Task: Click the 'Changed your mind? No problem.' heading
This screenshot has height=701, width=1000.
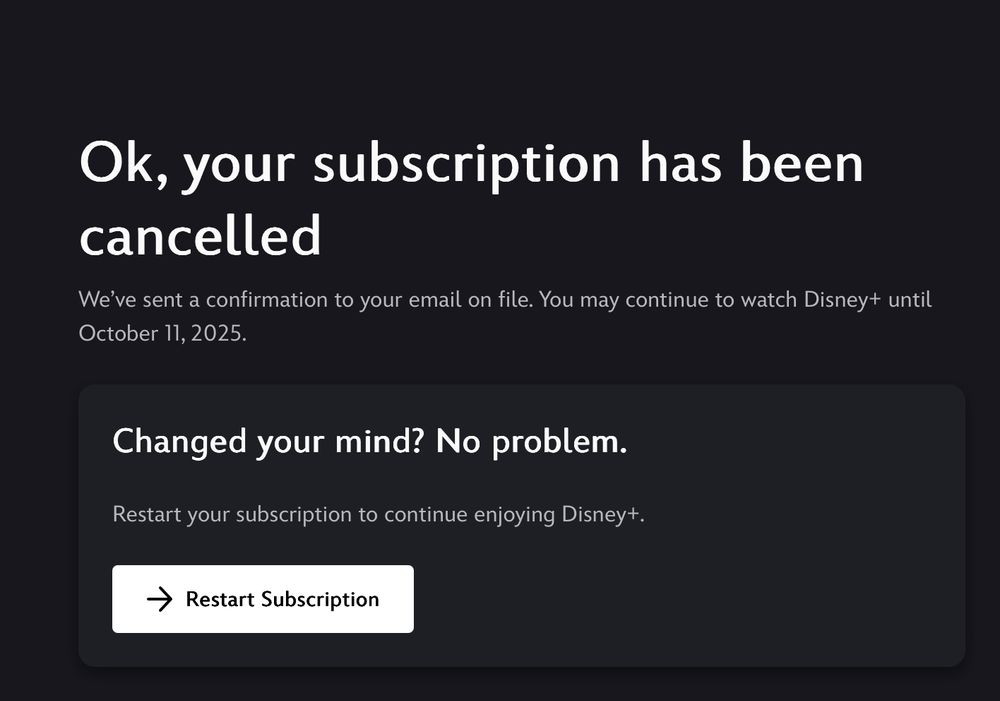Action: pos(369,441)
